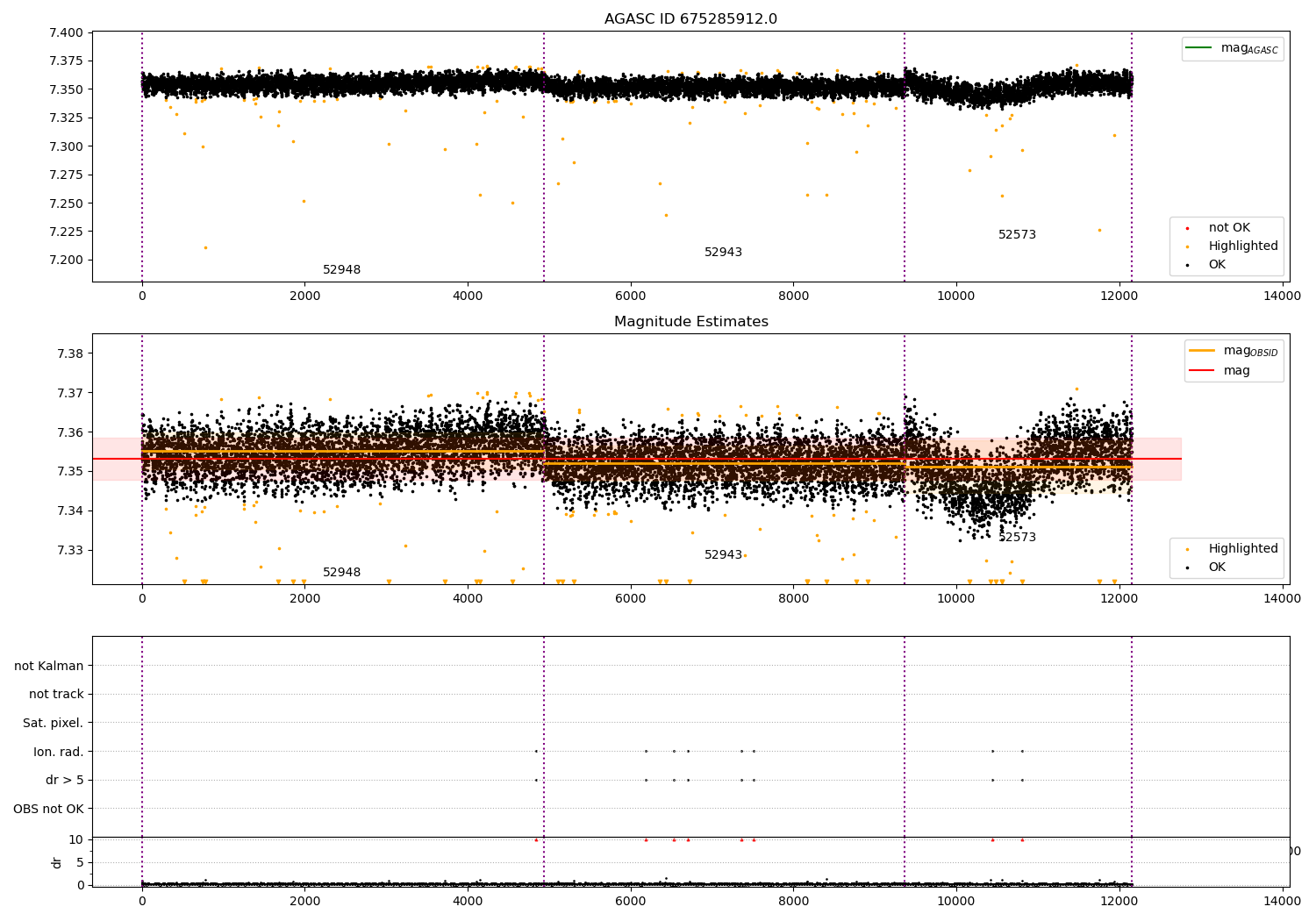Click 'Highlighted' legend entry in the top plot
This screenshot has width=1316, height=921.
pos(1232,246)
